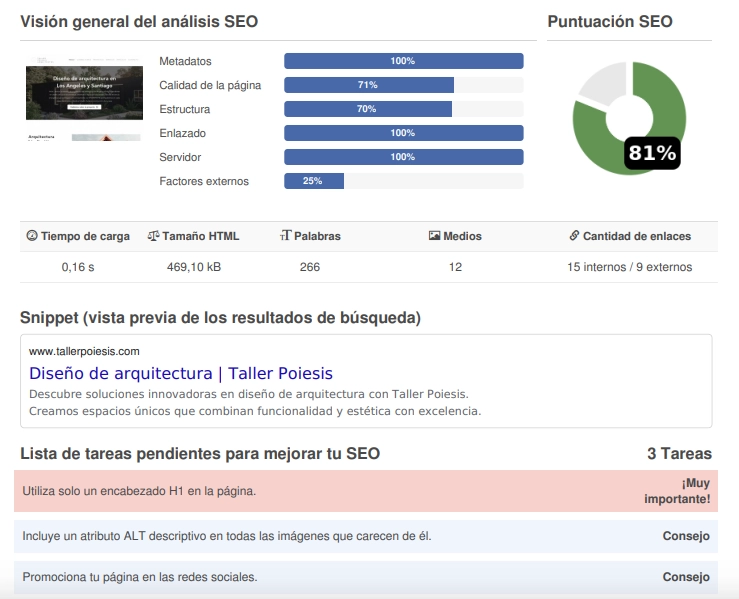Click the clock icon beside Tiempo de carga

coord(31,237)
